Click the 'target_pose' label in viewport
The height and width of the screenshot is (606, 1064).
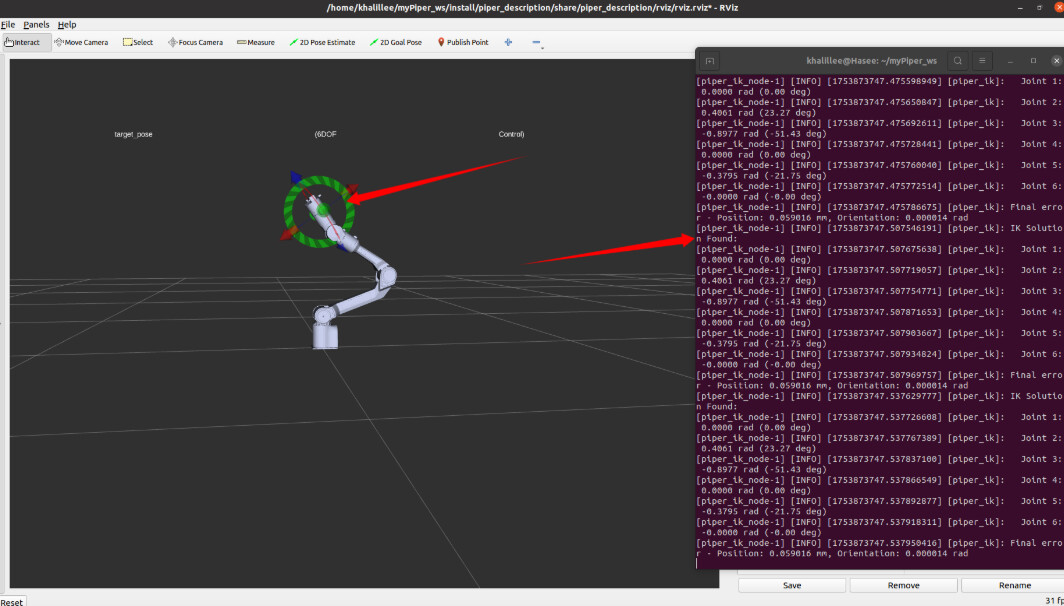pos(133,134)
